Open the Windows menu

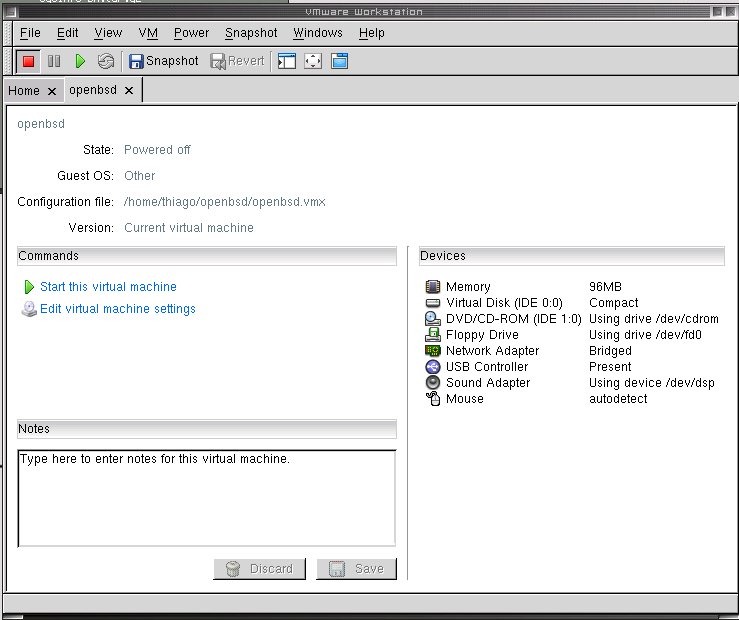click(318, 33)
